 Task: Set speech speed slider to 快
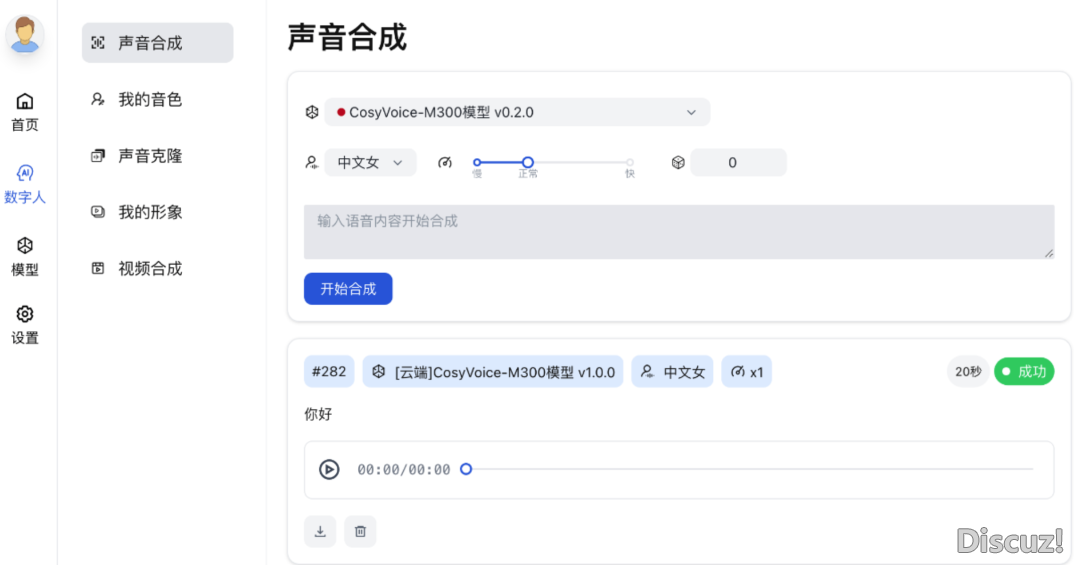point(630,162)
